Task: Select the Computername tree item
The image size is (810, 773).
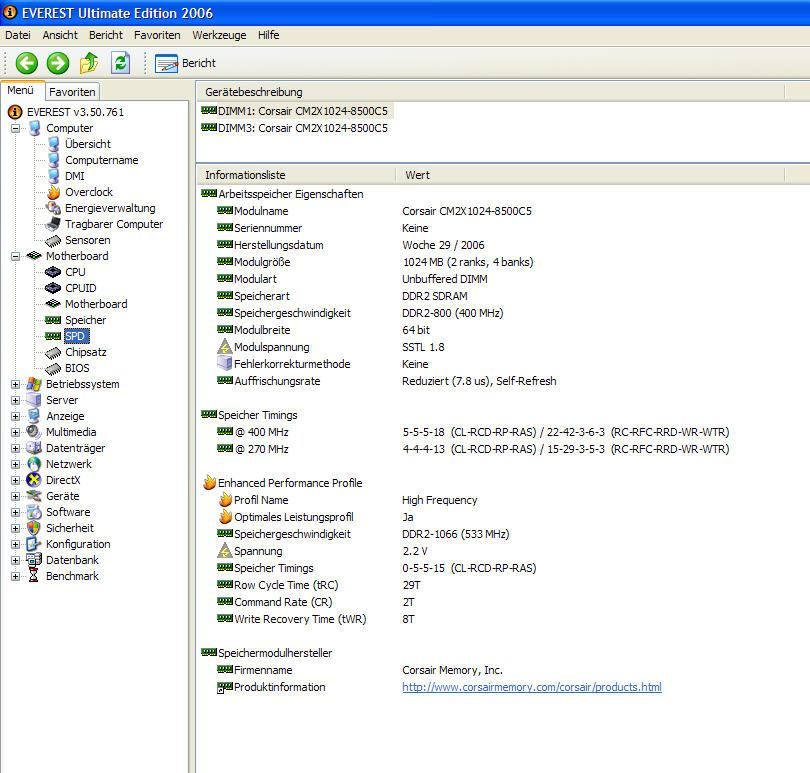Action: click(102, 160)
